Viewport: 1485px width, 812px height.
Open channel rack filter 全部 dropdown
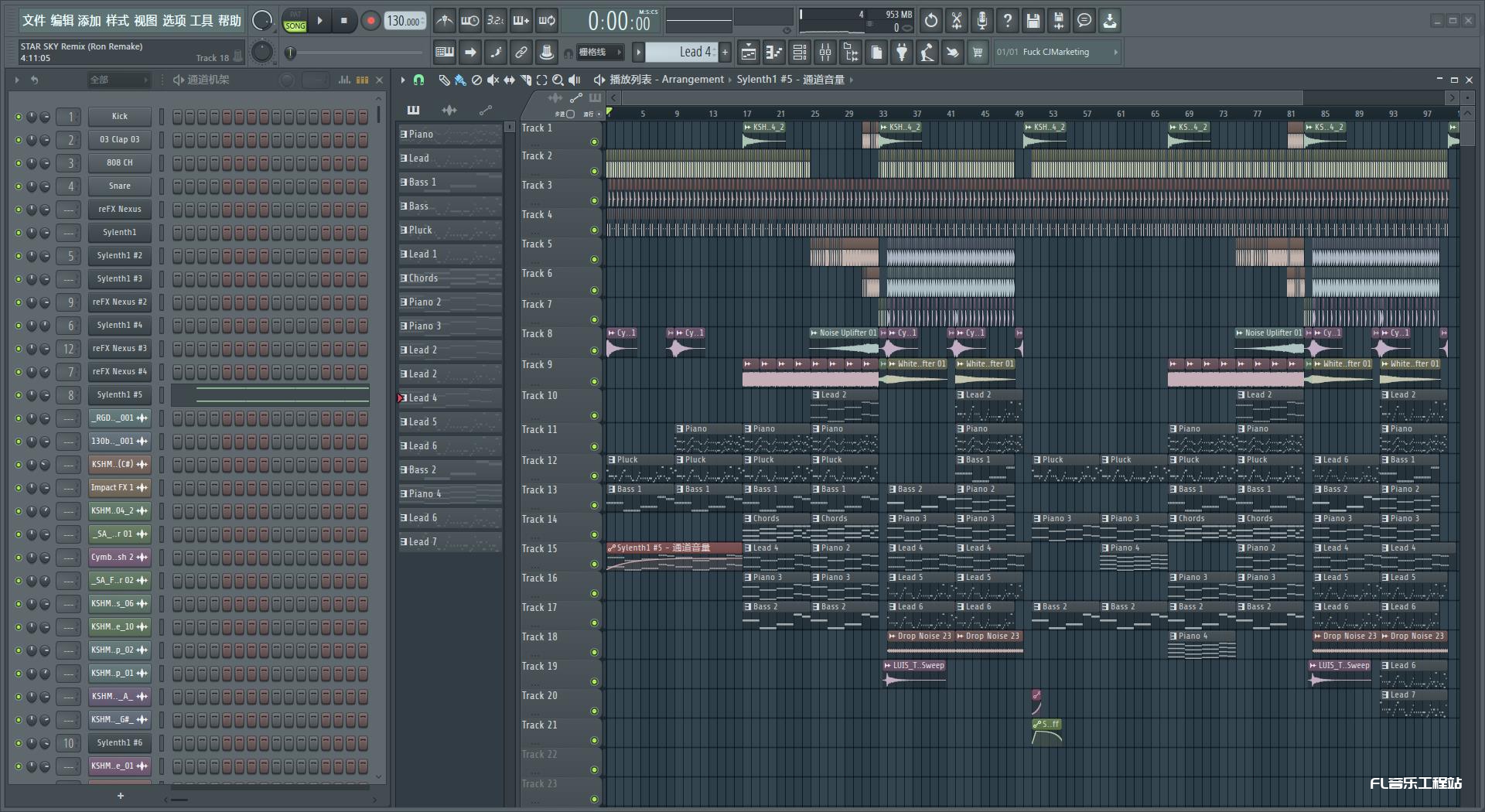coord(118,80)
